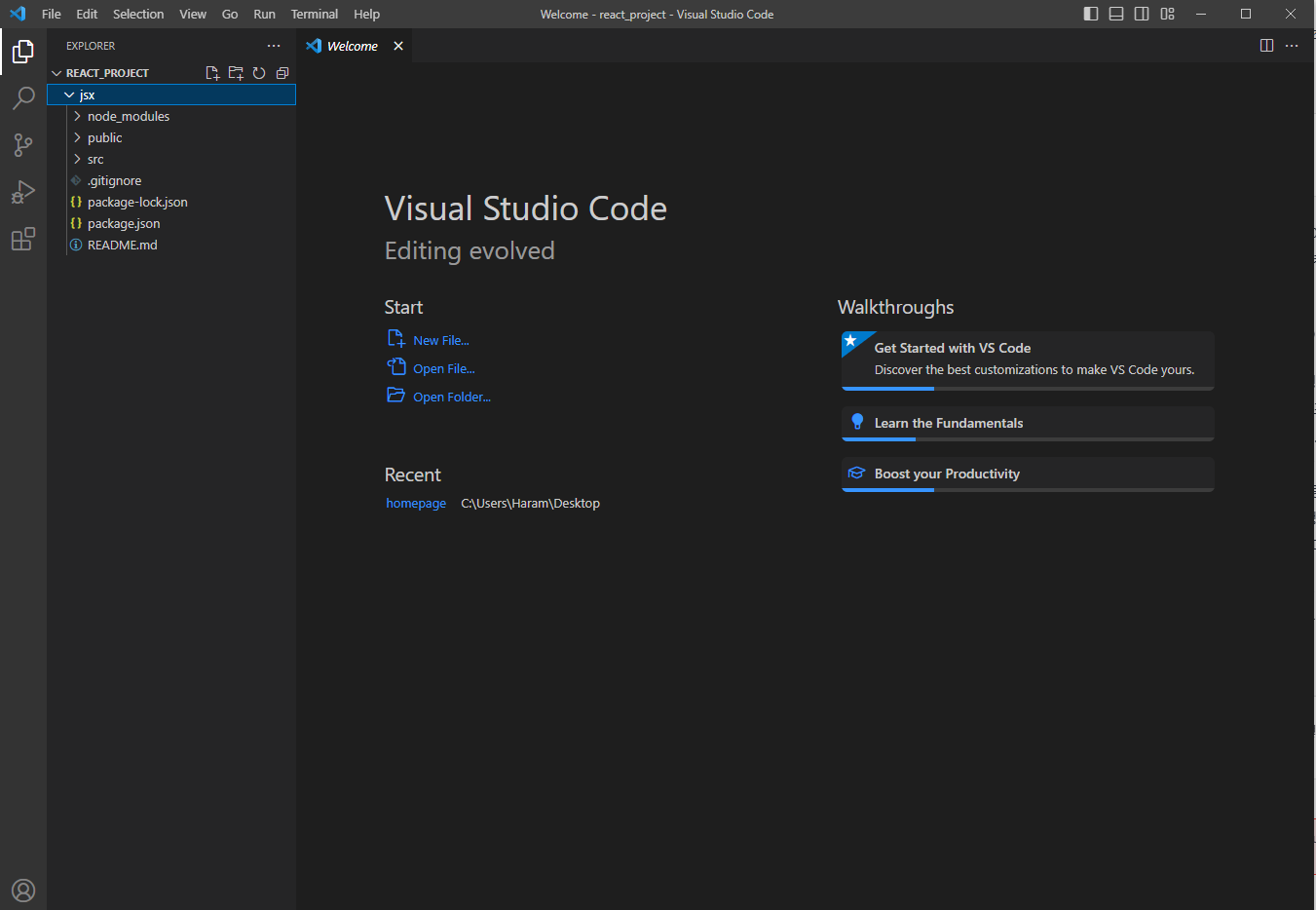The image size is (1316, 910).
Task: Click the New File icon in Explorer header
Action: click(x=212, y=73)
